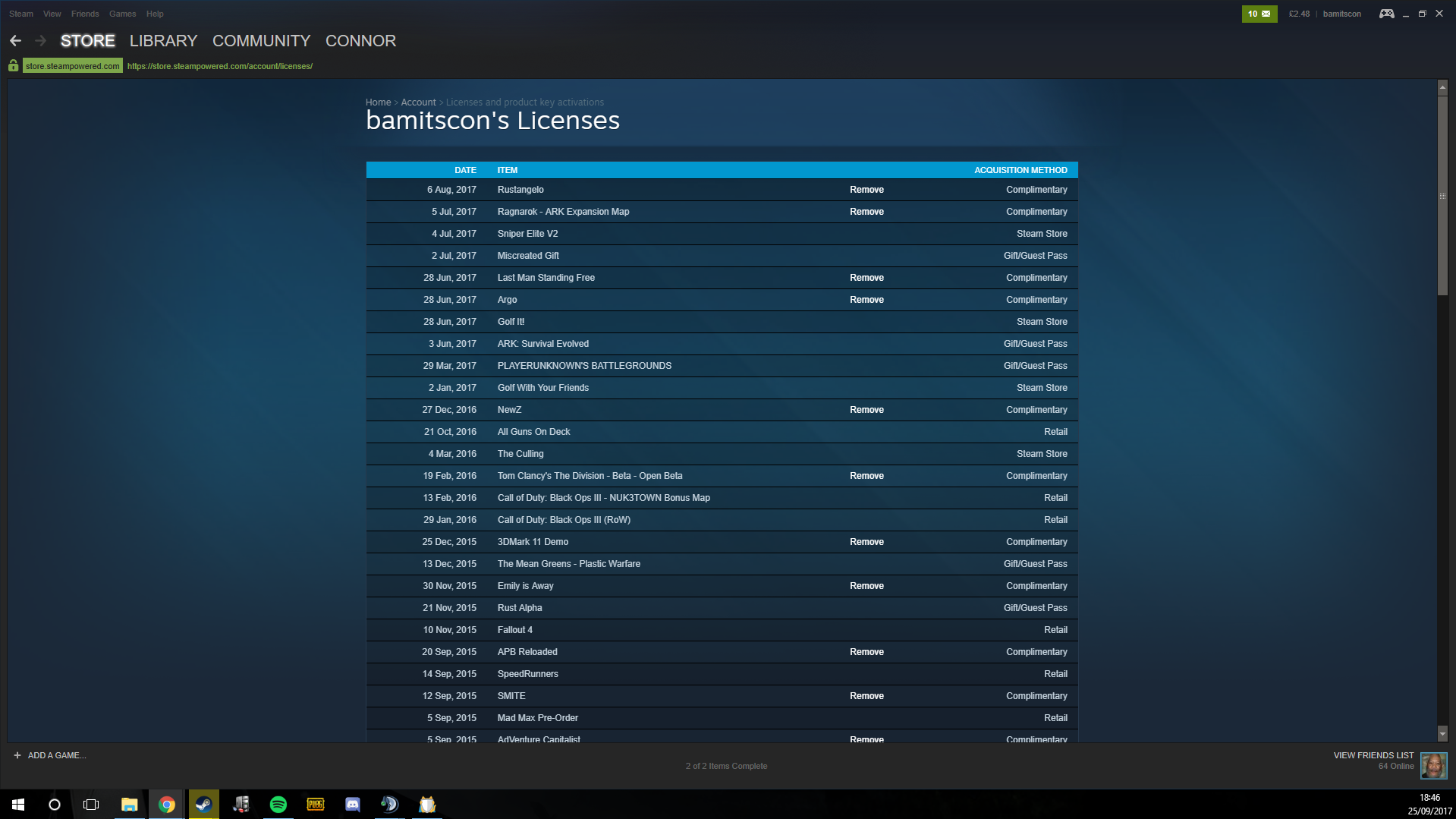Screen dimensions: 1456x819
Task: Open File Explorer from taskbar
Action: click(x=129, y=805)
